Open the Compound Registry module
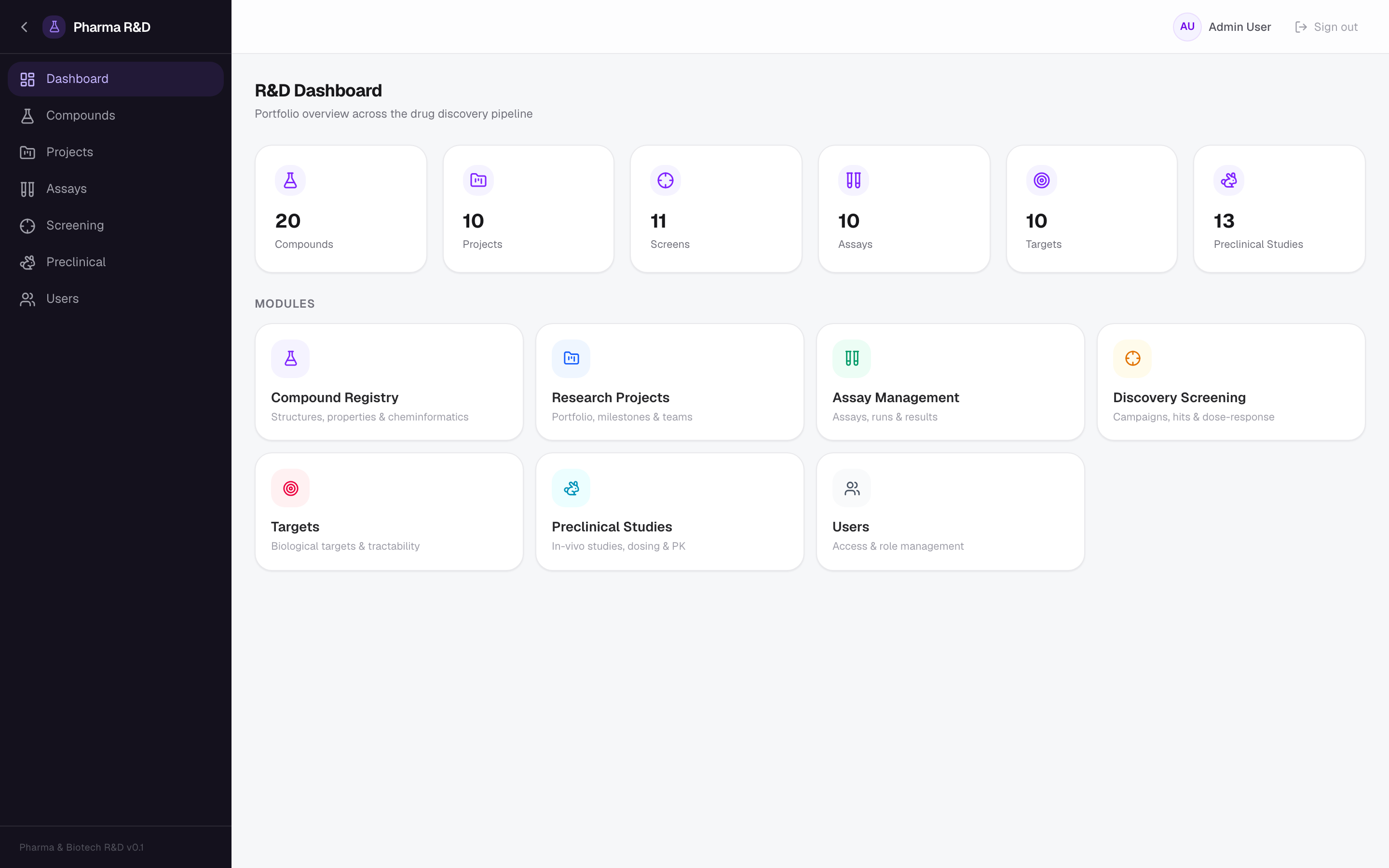The image size is (1389, 868). [389, 382]
